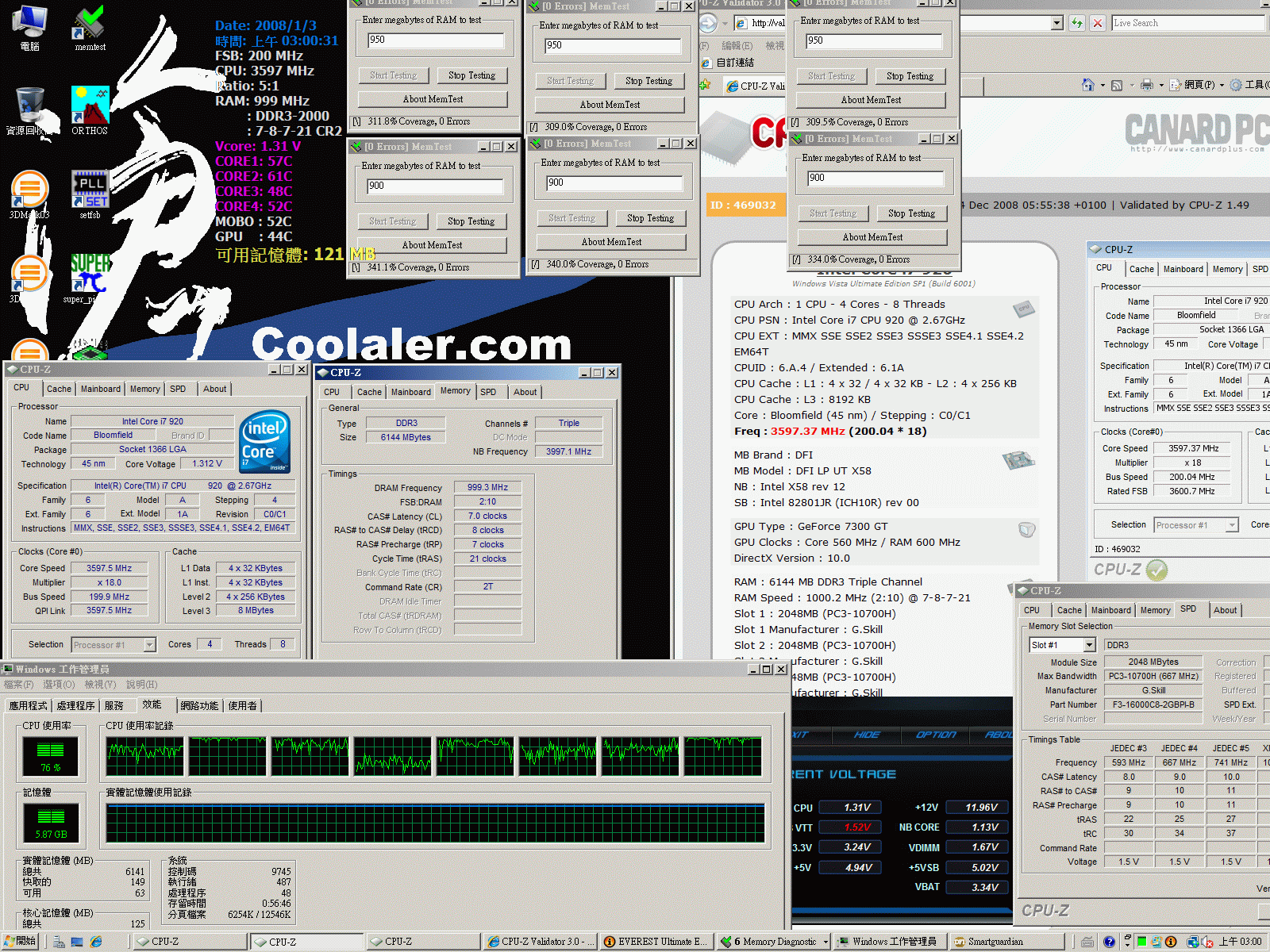Image resolution: width=1270 pixels, height=952 pixels.
Task: Click About MemTest in 341.1% coverage window
Action: pyautogui.click(x=432, y=245)
